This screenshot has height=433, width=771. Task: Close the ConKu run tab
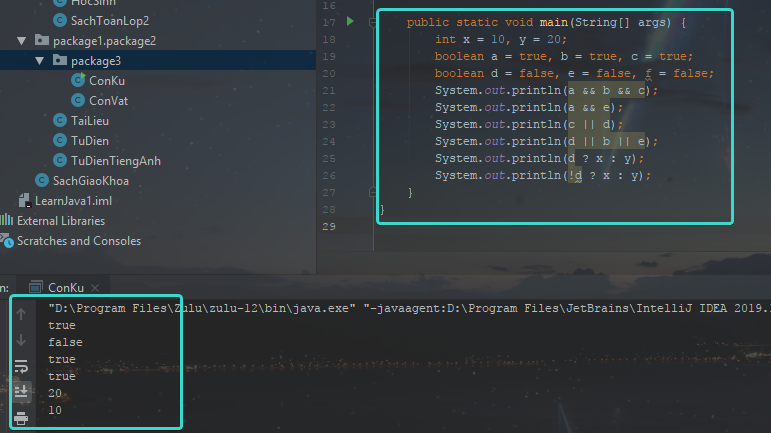[95, 288]
